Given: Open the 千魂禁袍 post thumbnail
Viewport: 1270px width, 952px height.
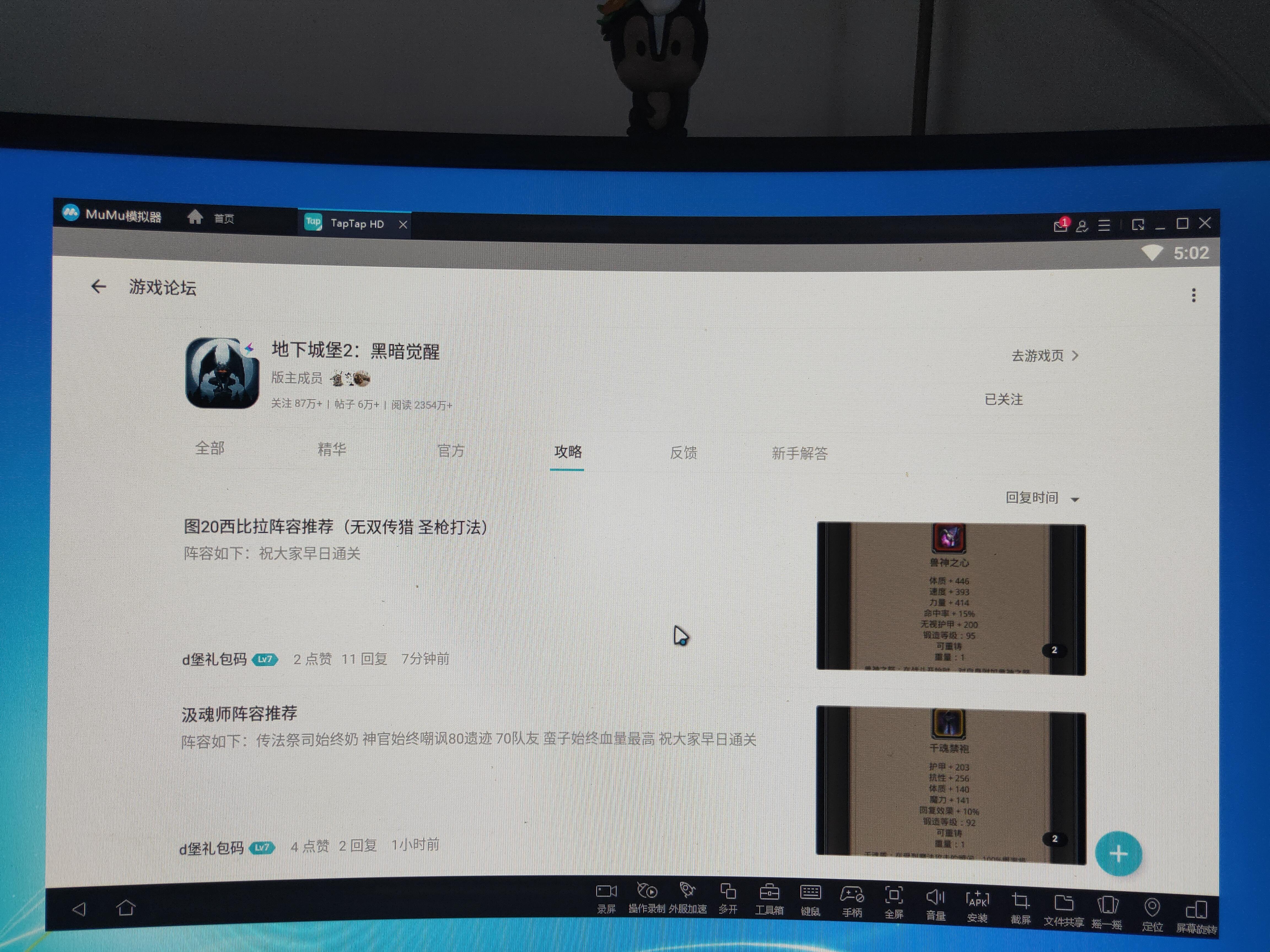Looking at the screenshot, I should click(x=951, y=785).
